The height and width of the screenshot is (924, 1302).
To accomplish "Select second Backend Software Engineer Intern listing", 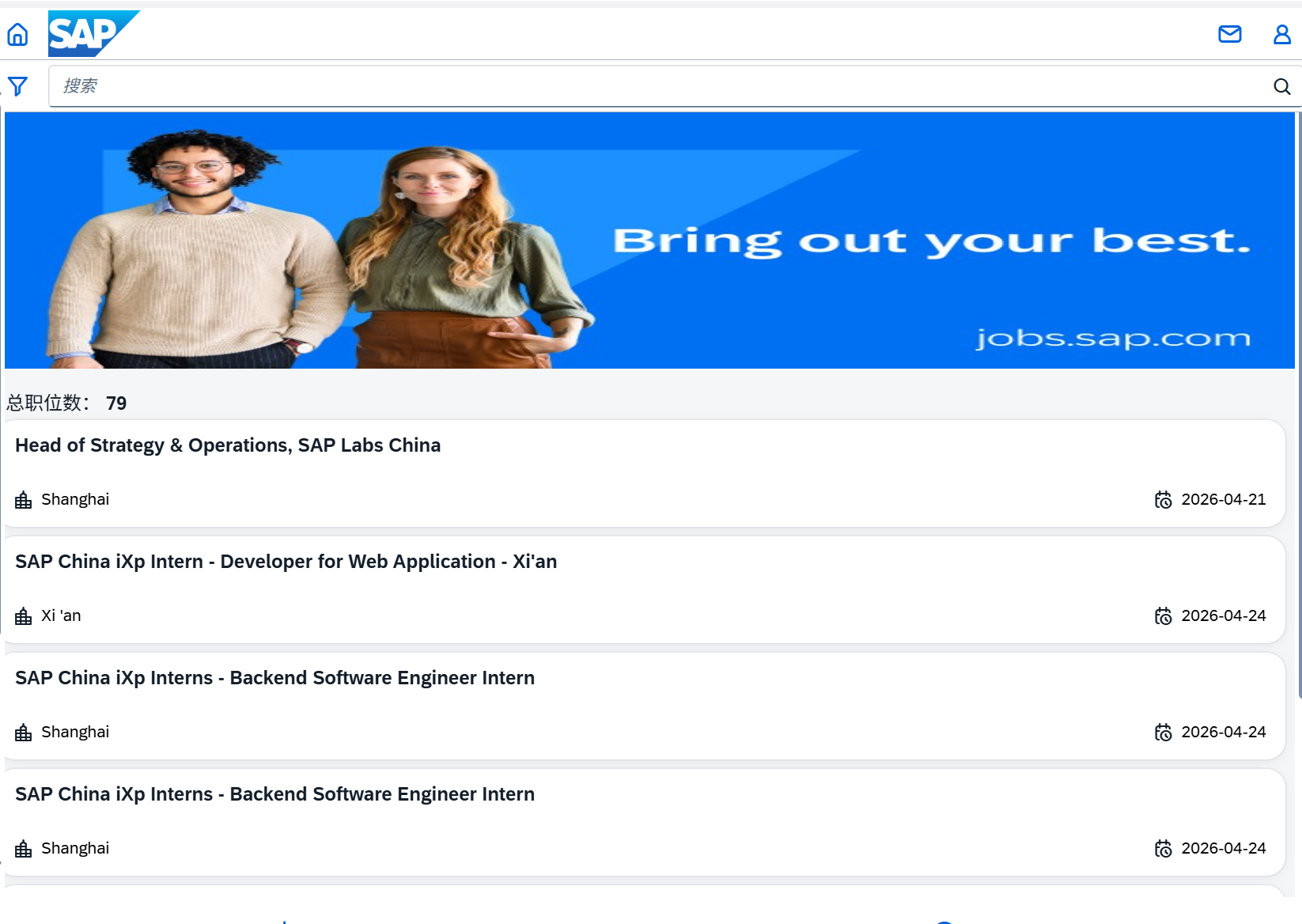I will coord(274,794).
